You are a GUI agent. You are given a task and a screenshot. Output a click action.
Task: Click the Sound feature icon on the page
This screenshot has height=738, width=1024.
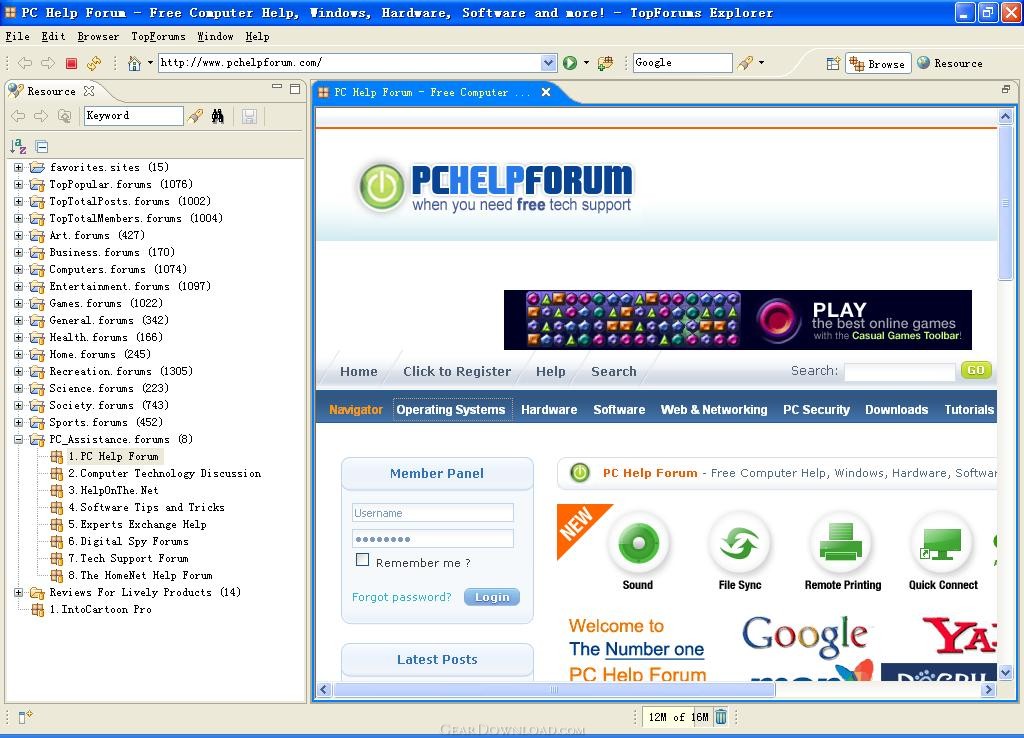click(638, 543)
